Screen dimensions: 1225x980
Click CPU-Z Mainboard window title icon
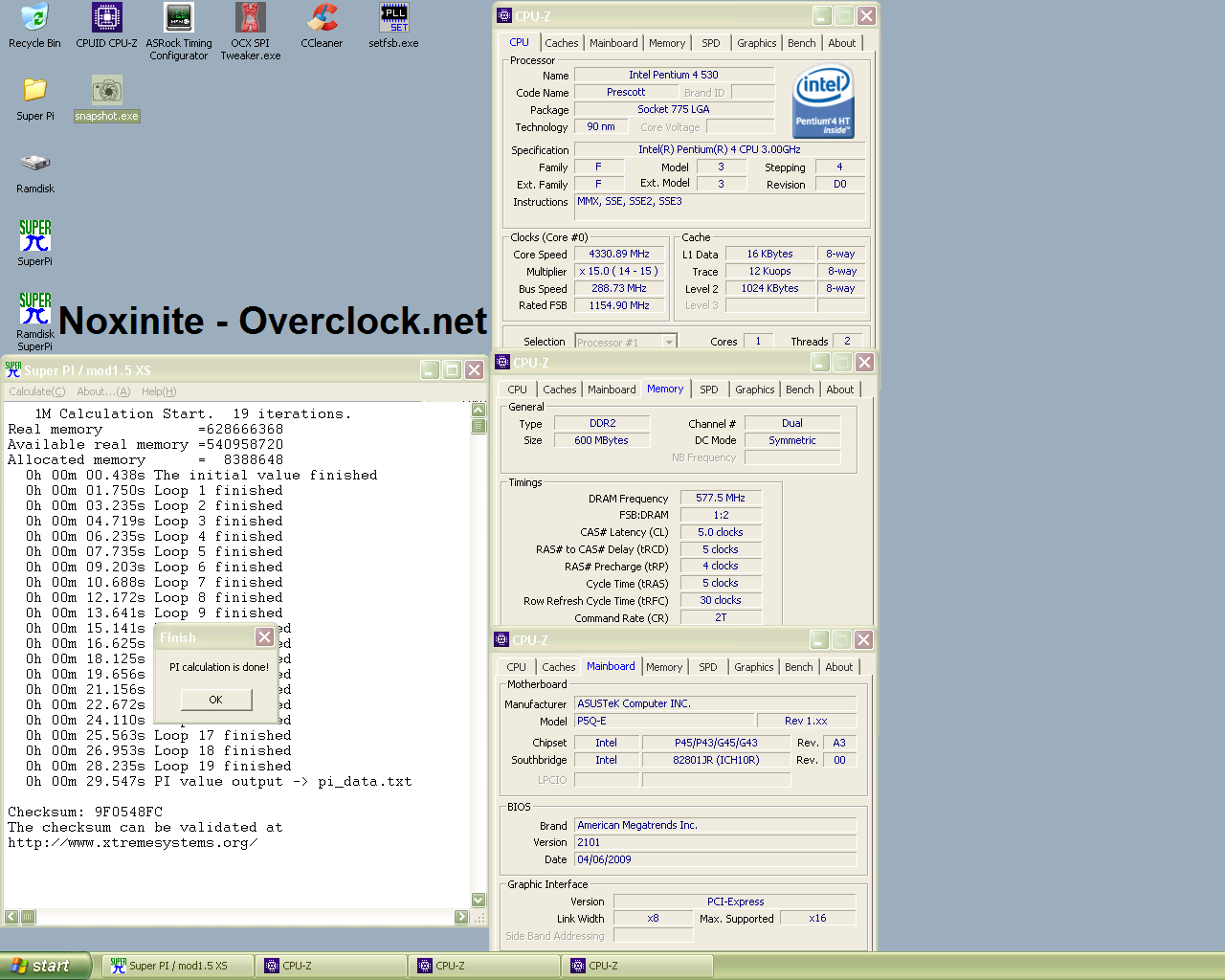(x=501, y=639)
